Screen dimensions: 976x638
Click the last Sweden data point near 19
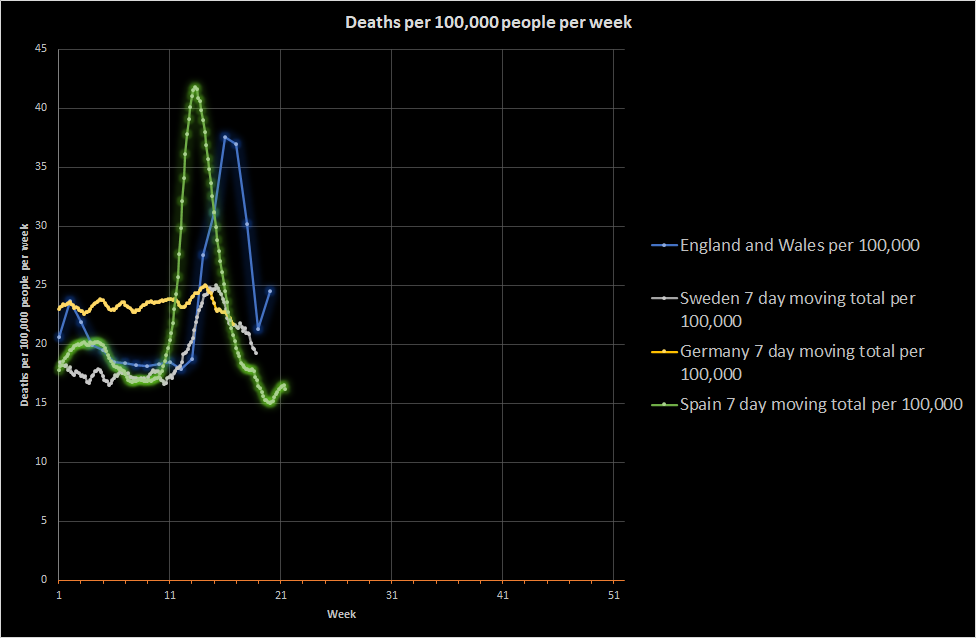pyautogui.click(x=256, y=353)
